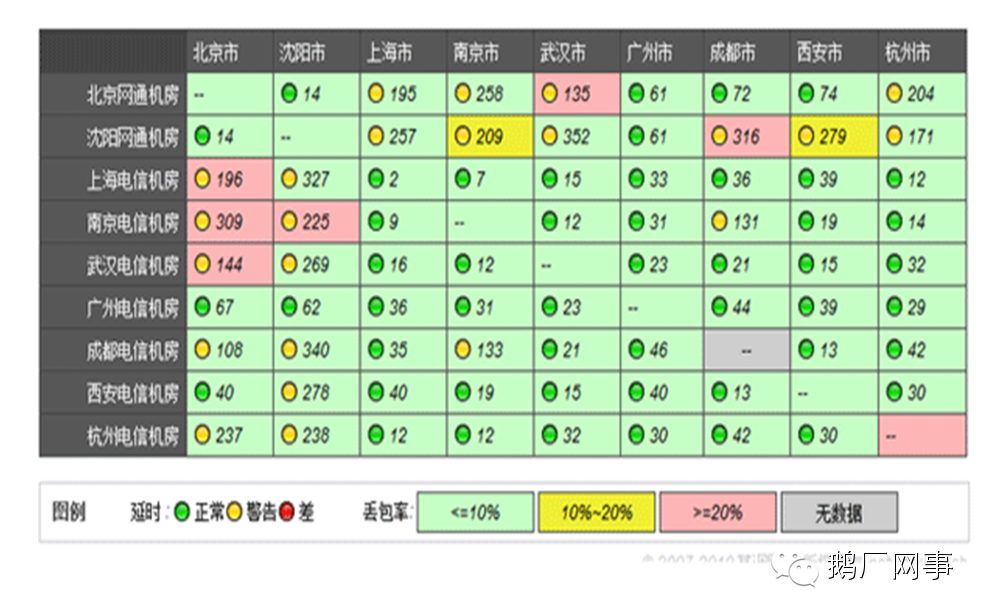Click yellow dot beside 131 in 南京电信机房 row
The height and width of the screenshot is (615, 983).
(719, 221)
